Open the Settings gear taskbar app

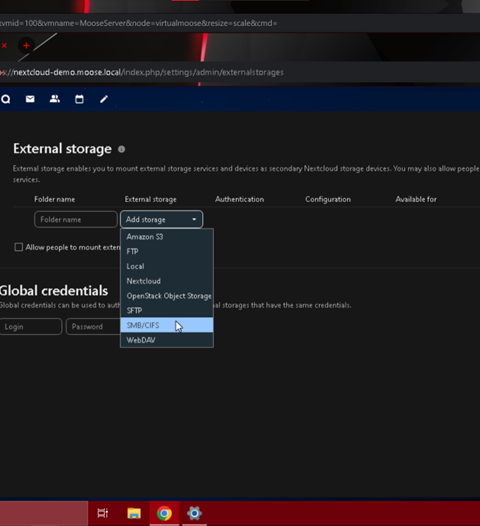click(x=194, y=513)
